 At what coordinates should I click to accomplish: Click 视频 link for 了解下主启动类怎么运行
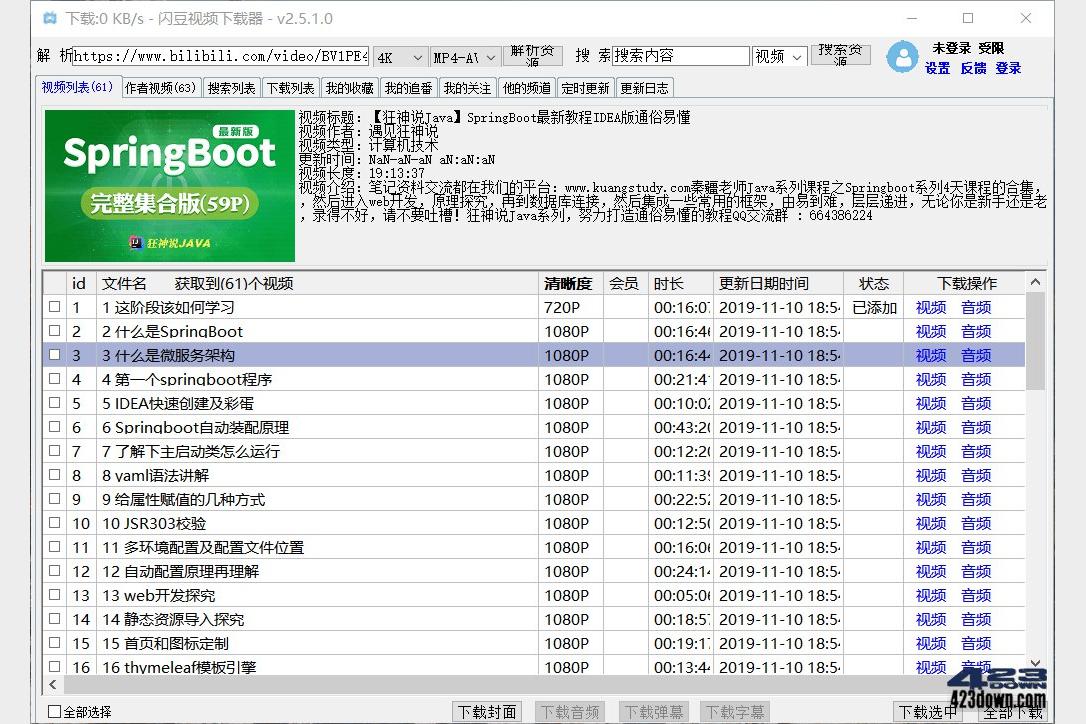tap(931, 451)
